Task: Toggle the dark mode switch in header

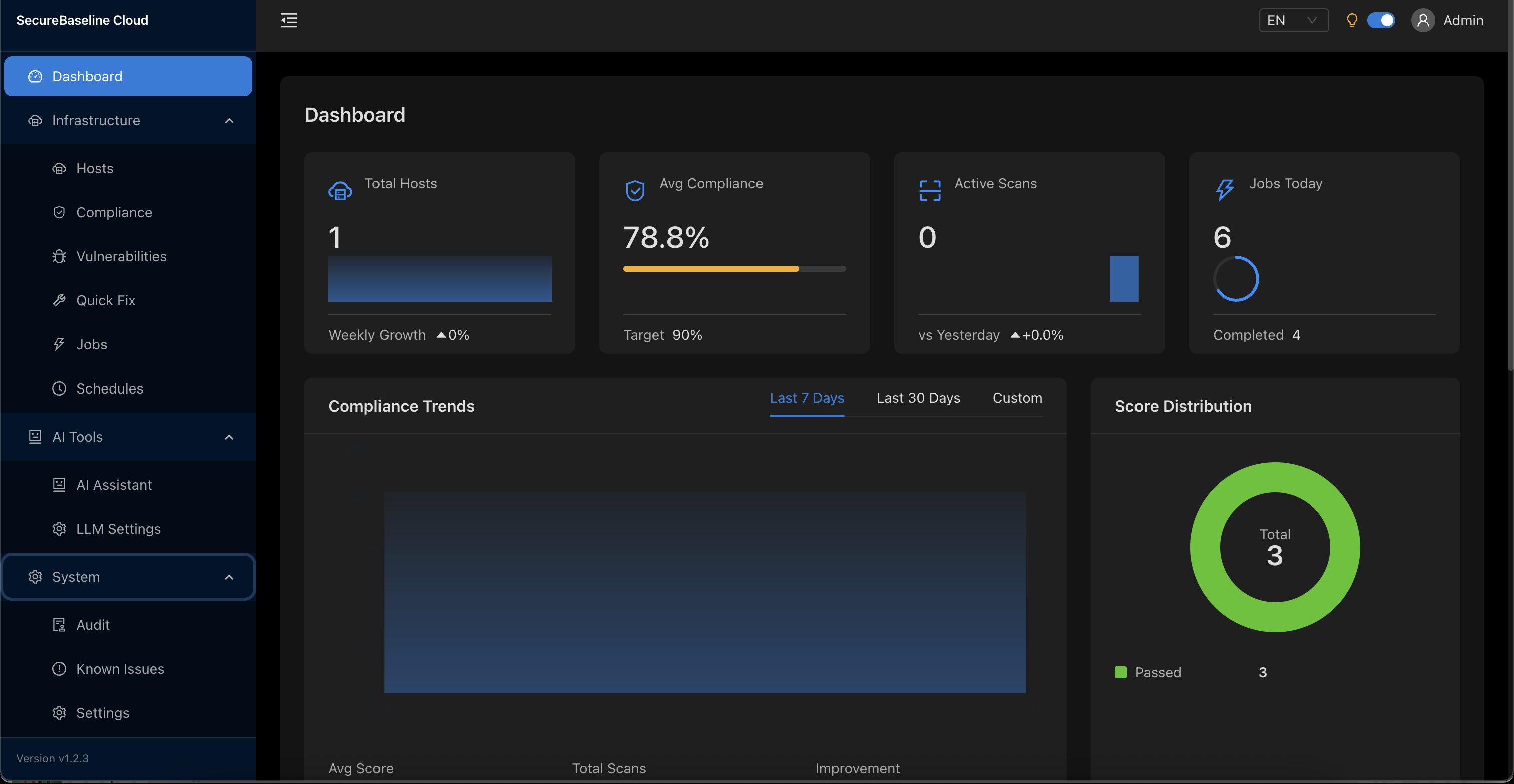Action: (x=1381, y=21)
